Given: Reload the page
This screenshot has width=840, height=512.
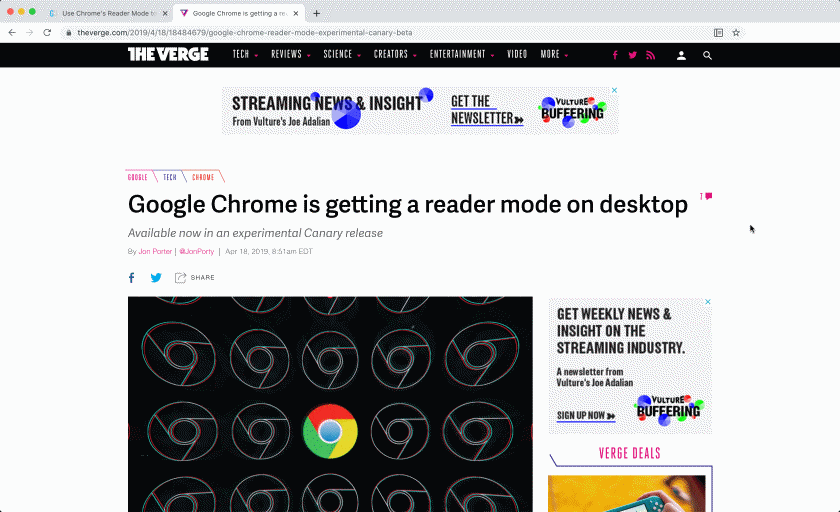Looking at the screenshot, I should (47, 32).
